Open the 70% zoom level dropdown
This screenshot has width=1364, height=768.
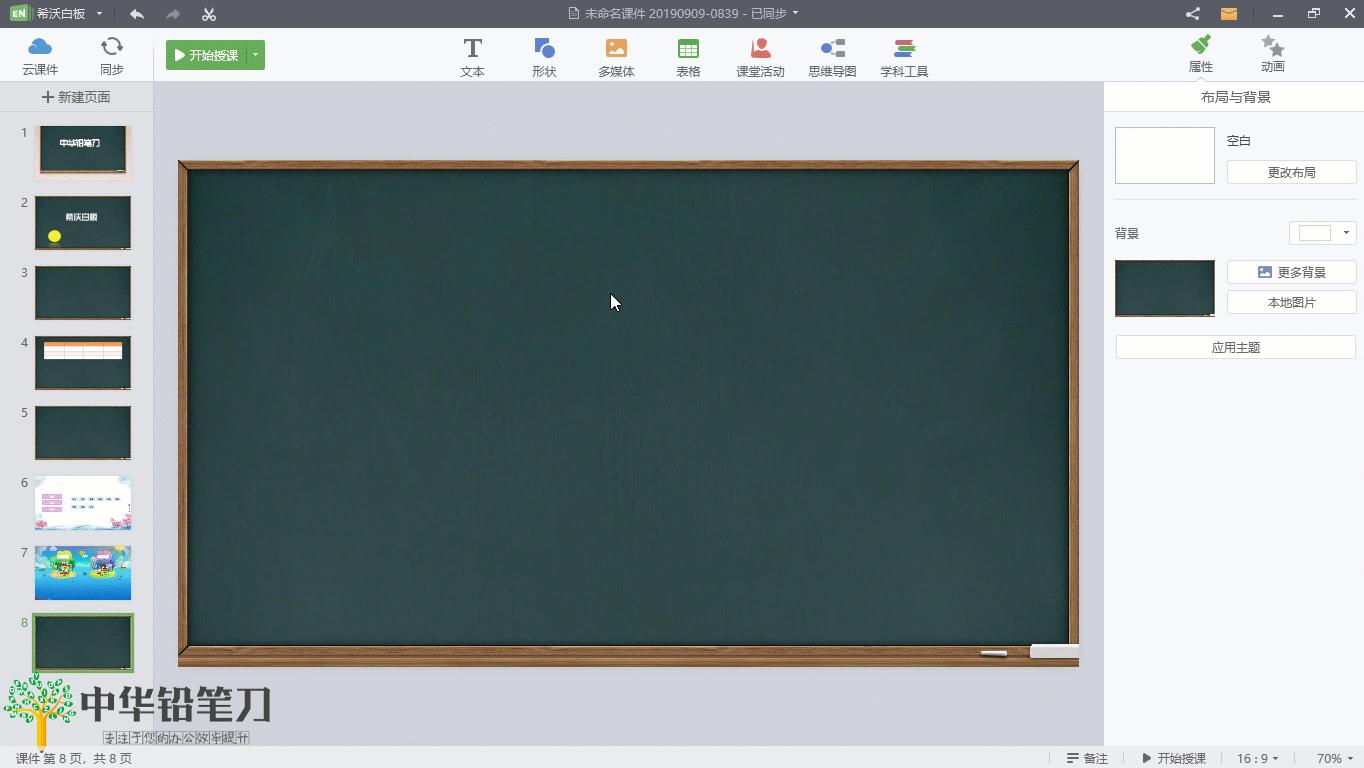coord(1334,758)
